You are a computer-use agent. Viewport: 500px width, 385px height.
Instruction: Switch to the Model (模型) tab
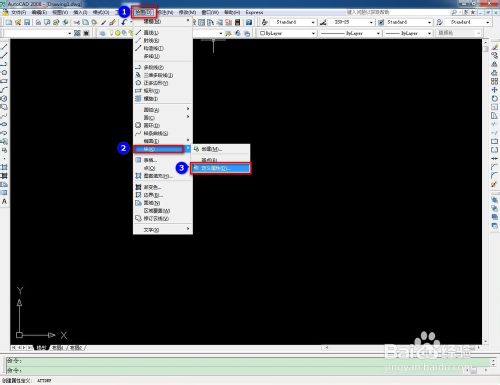pyautogui.click(x=41, y=348)
